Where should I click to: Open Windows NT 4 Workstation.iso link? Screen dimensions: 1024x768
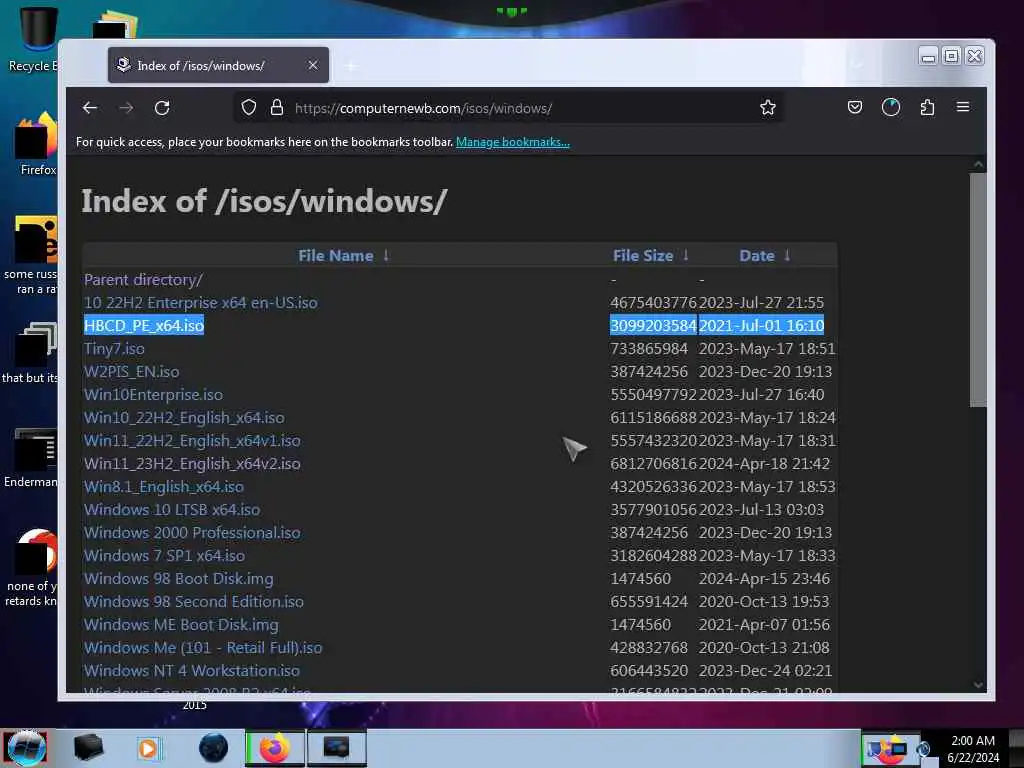point(191,671)
